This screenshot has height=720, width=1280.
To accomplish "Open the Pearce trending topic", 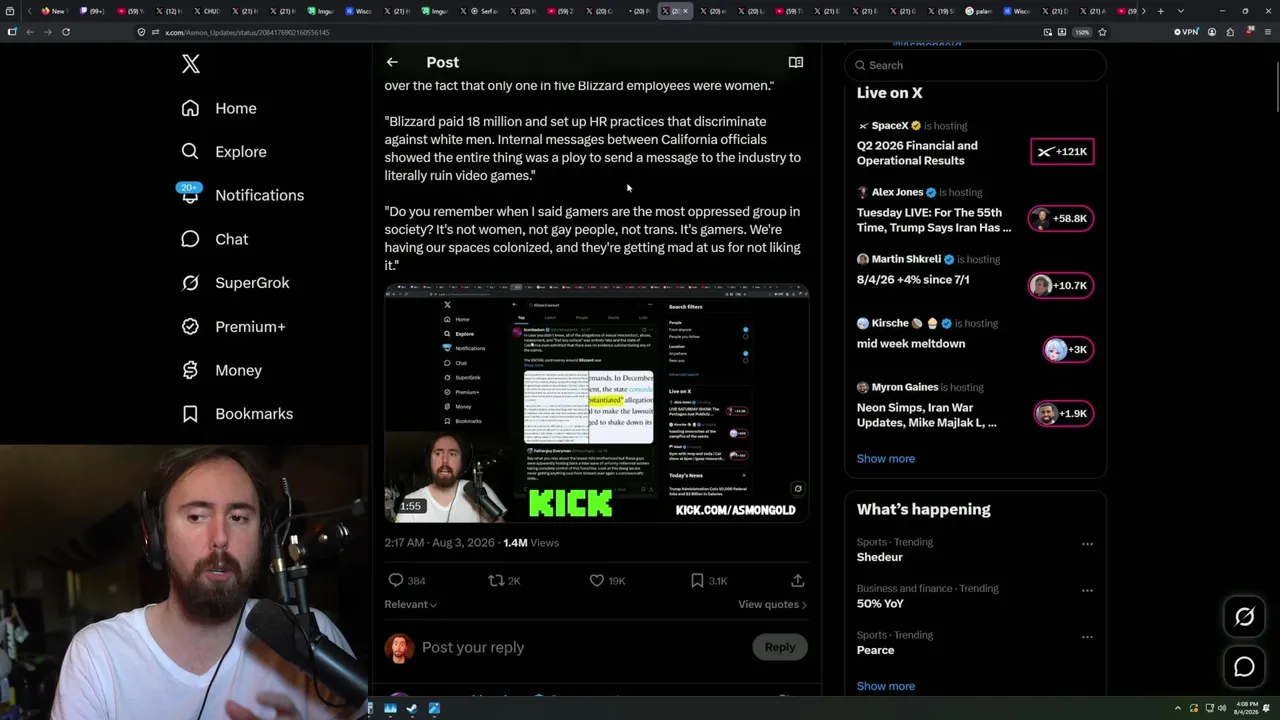I will coord(876,650).
